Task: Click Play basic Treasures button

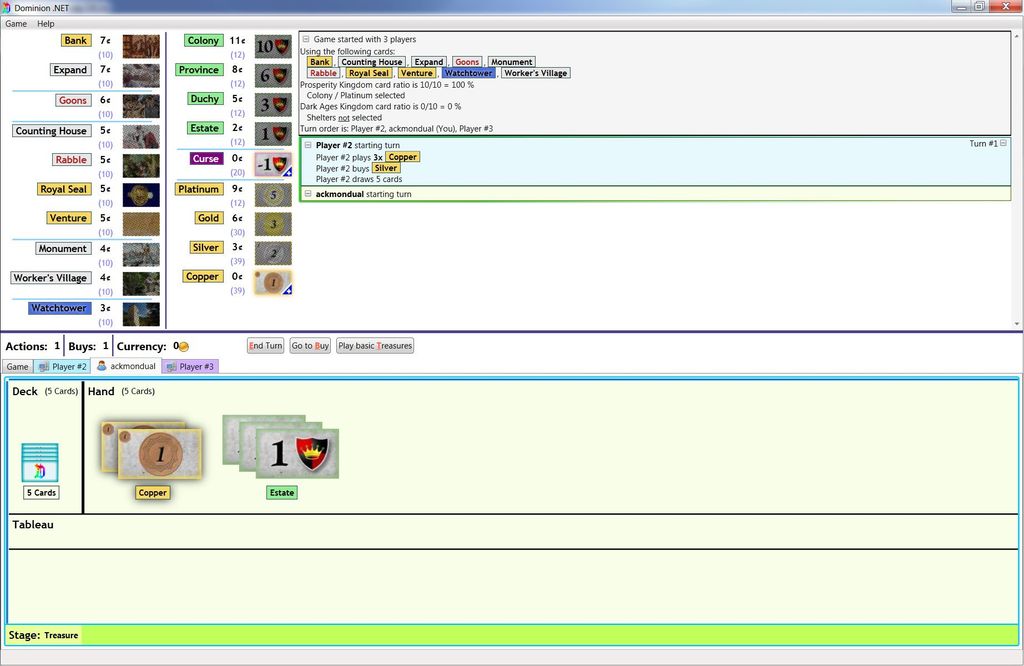Action: (x=375, y=345)
